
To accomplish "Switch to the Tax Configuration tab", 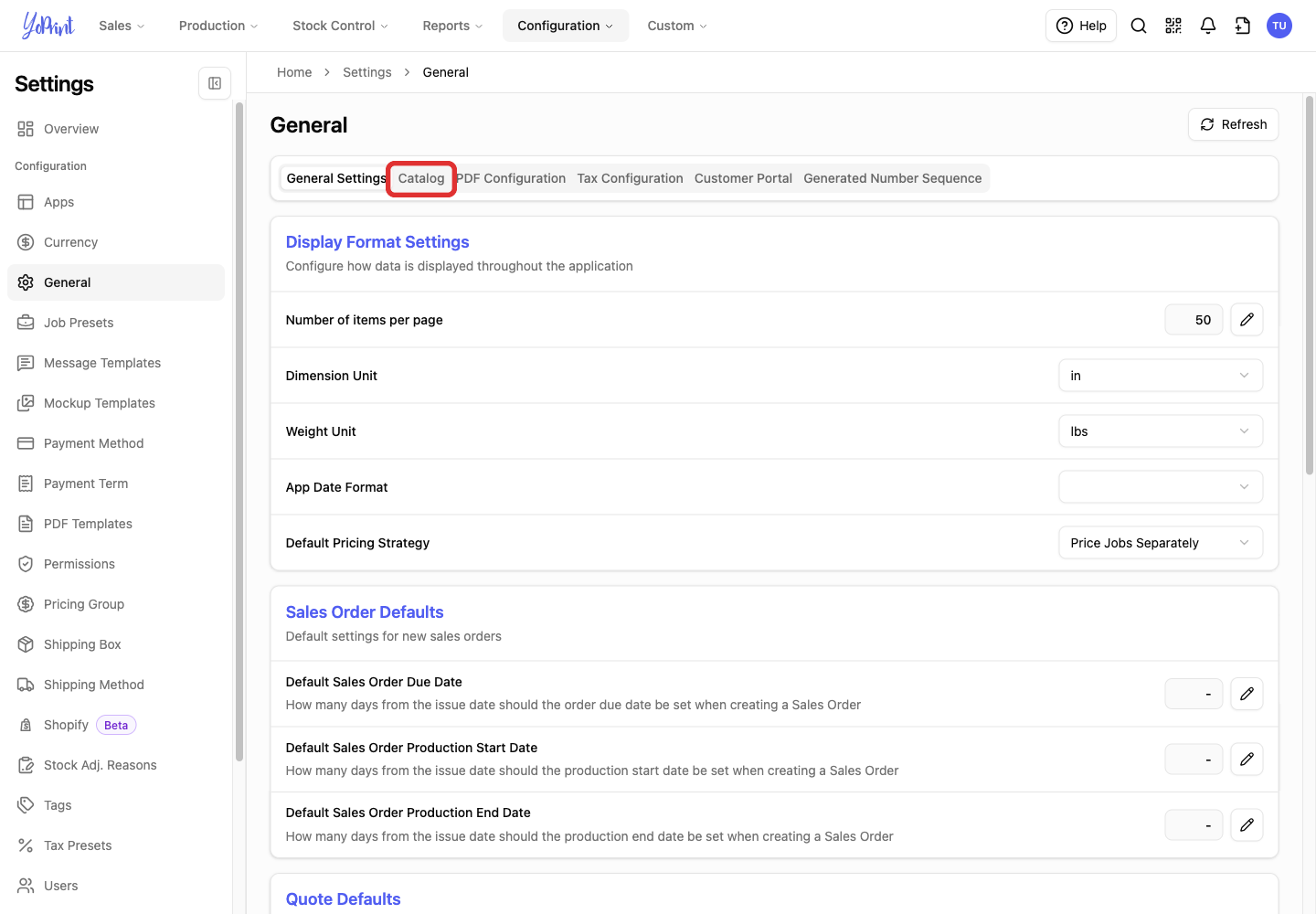I will (631, 178).
